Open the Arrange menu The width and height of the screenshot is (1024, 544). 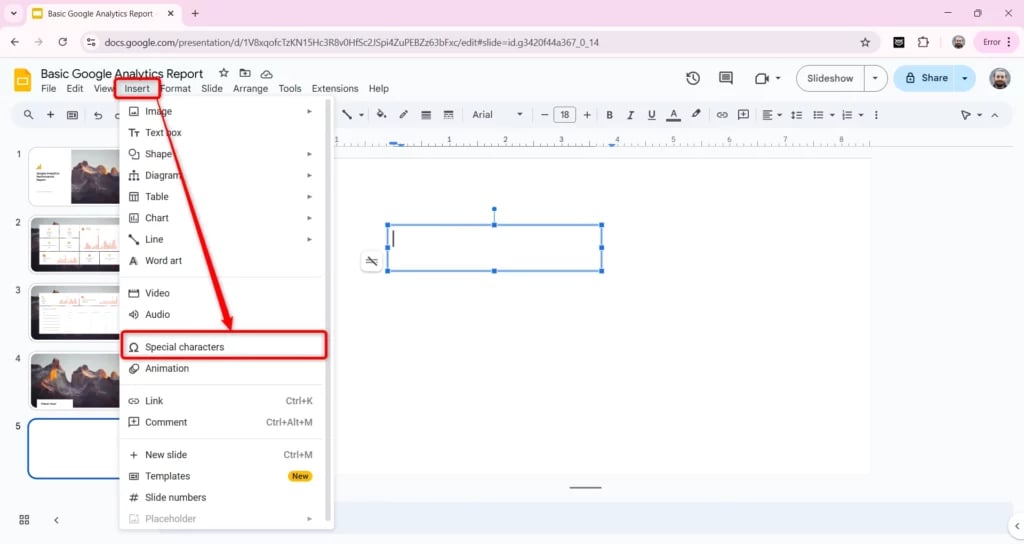250,89
